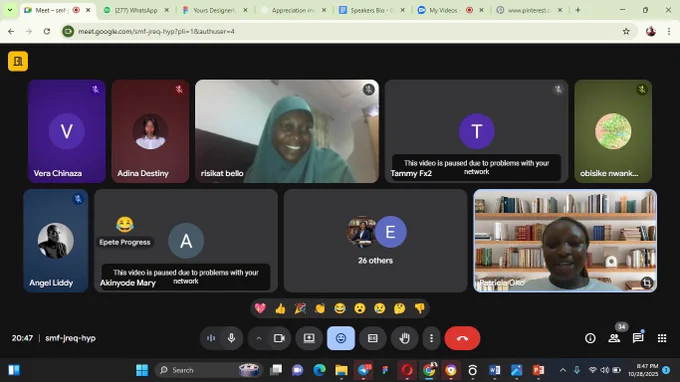Open audio settings chevron beside camera button

(259, 338)
